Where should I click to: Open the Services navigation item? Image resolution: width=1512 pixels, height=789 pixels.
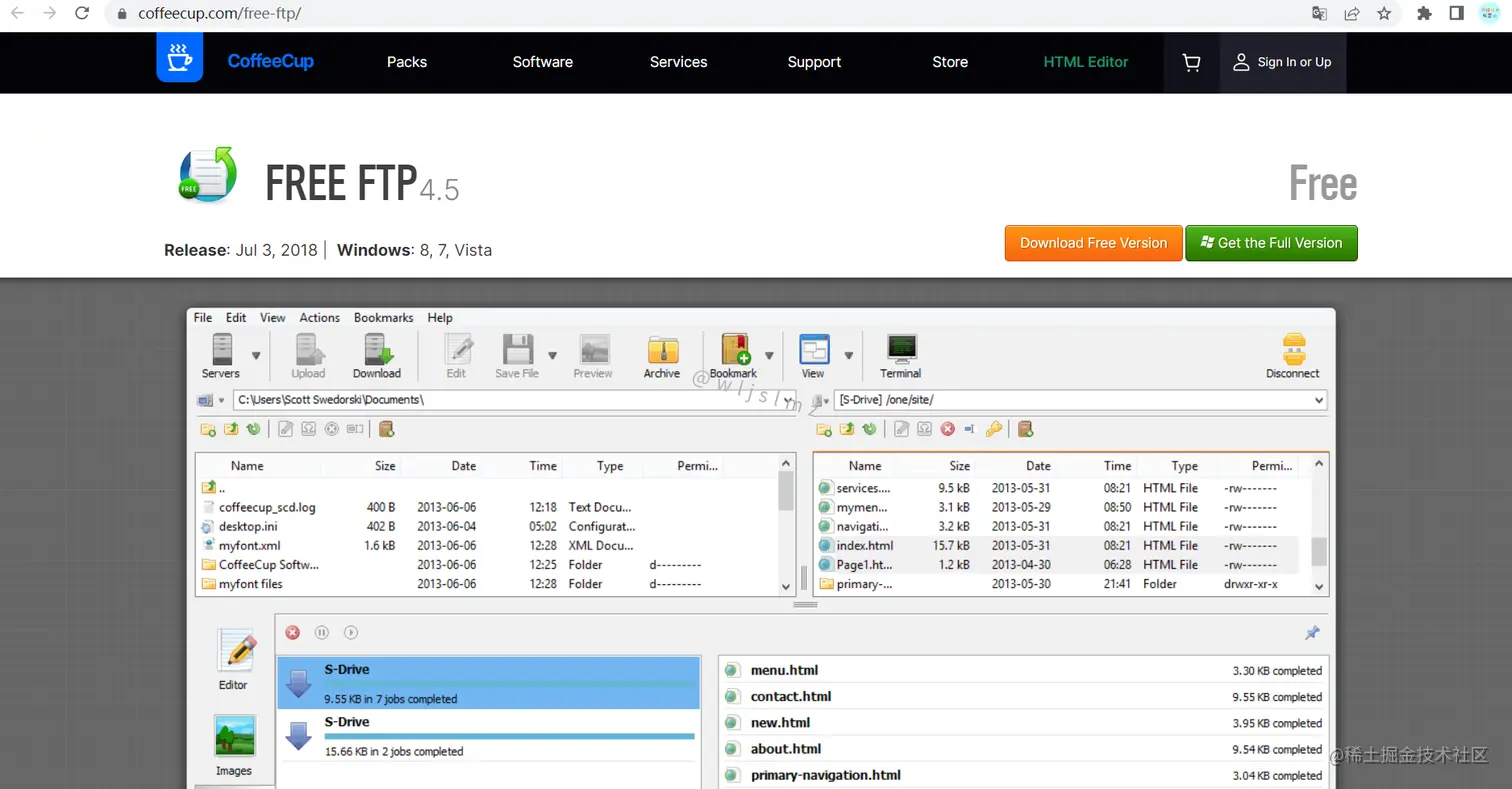click(x=678, y=62)
